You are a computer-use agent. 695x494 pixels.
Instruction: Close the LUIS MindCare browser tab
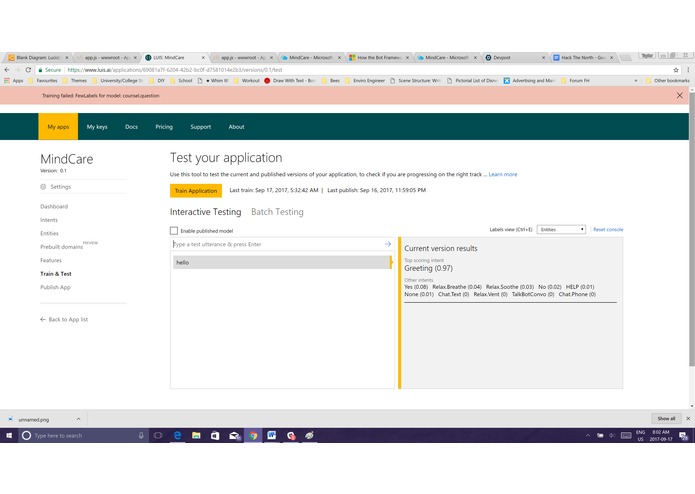click(203, 58)
